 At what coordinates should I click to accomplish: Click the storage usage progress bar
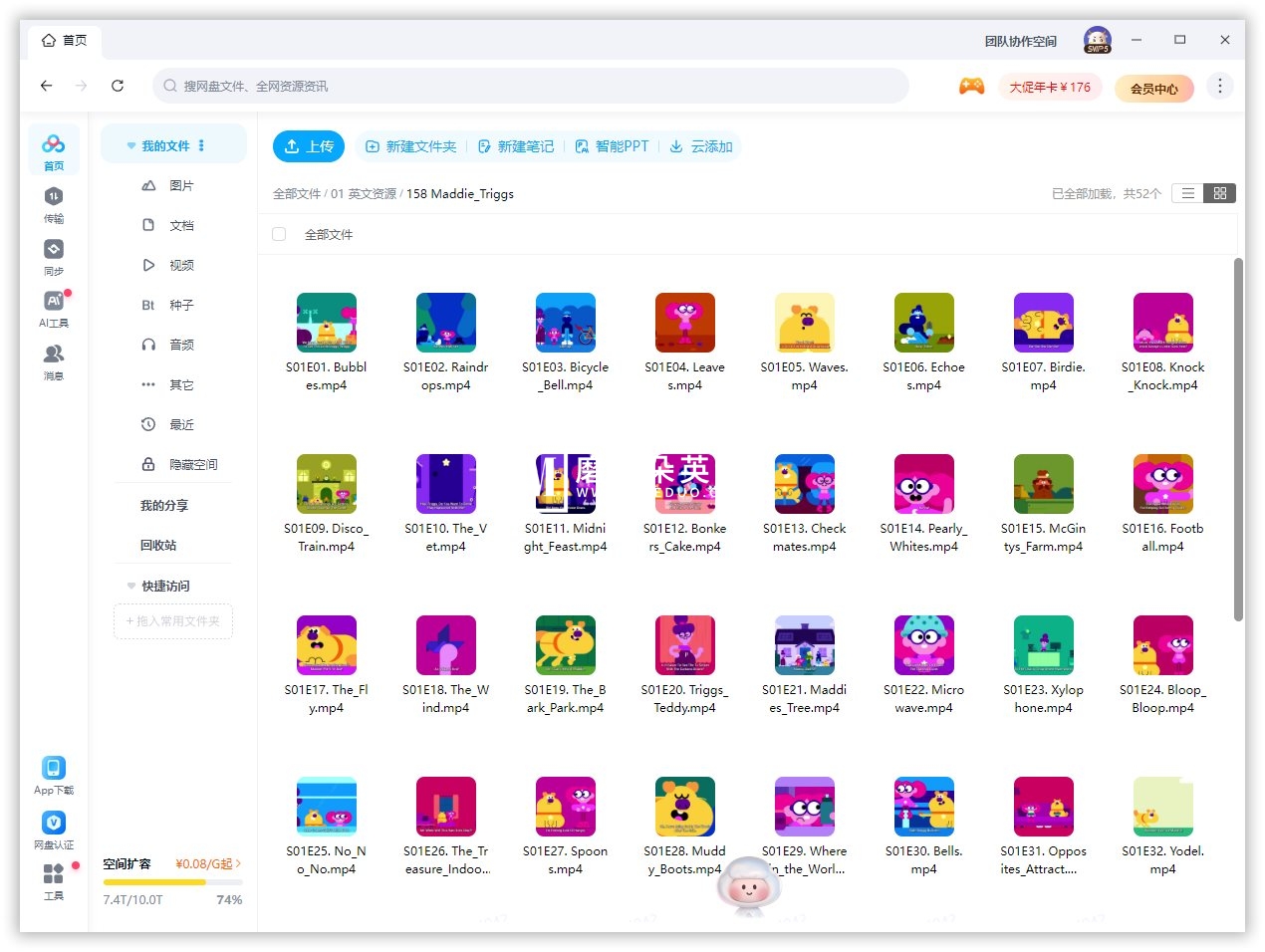pos(173,881)
